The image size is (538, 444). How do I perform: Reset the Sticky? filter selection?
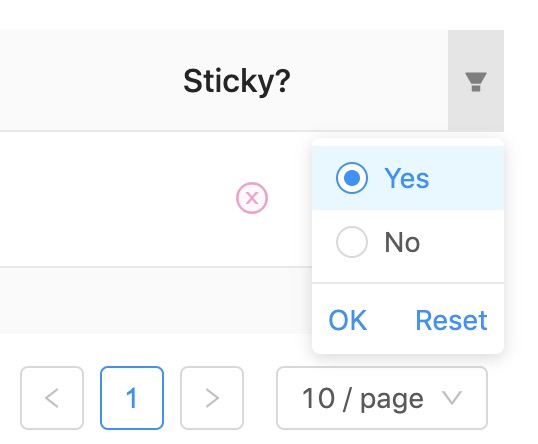click(451, 320)
